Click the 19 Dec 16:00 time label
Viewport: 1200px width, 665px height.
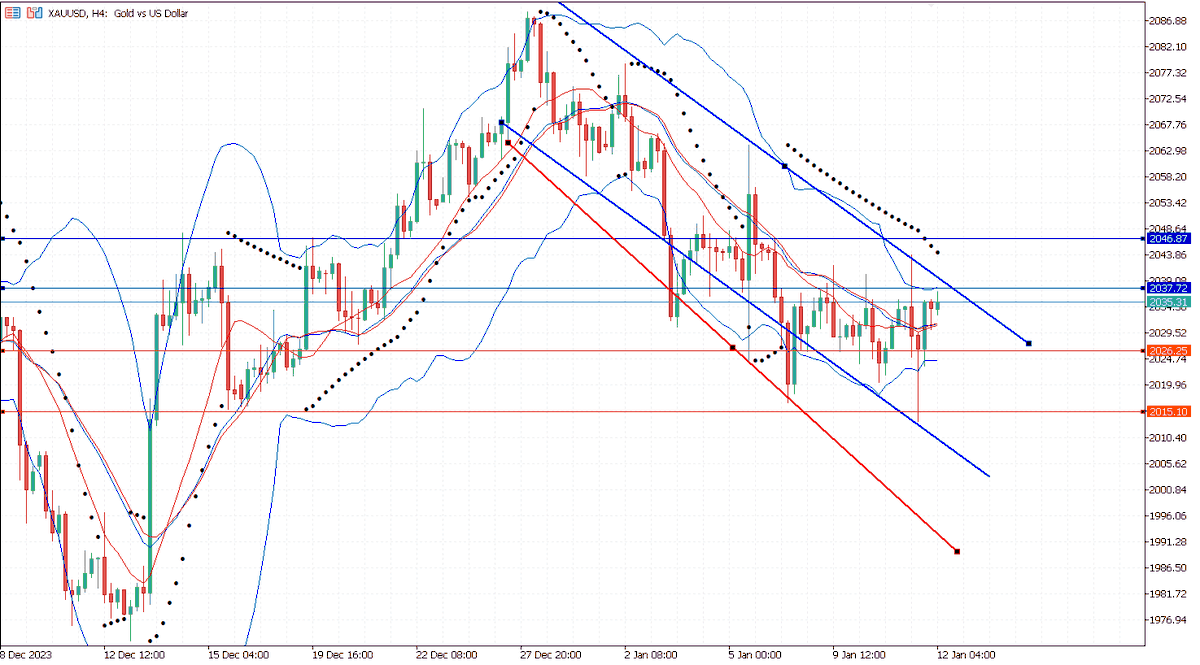(342, 655)
